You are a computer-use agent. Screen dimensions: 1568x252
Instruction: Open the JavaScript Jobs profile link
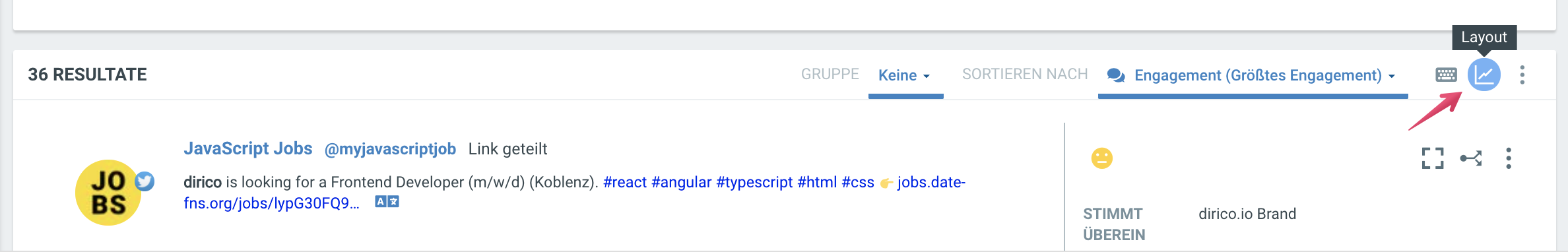(248, 148)
